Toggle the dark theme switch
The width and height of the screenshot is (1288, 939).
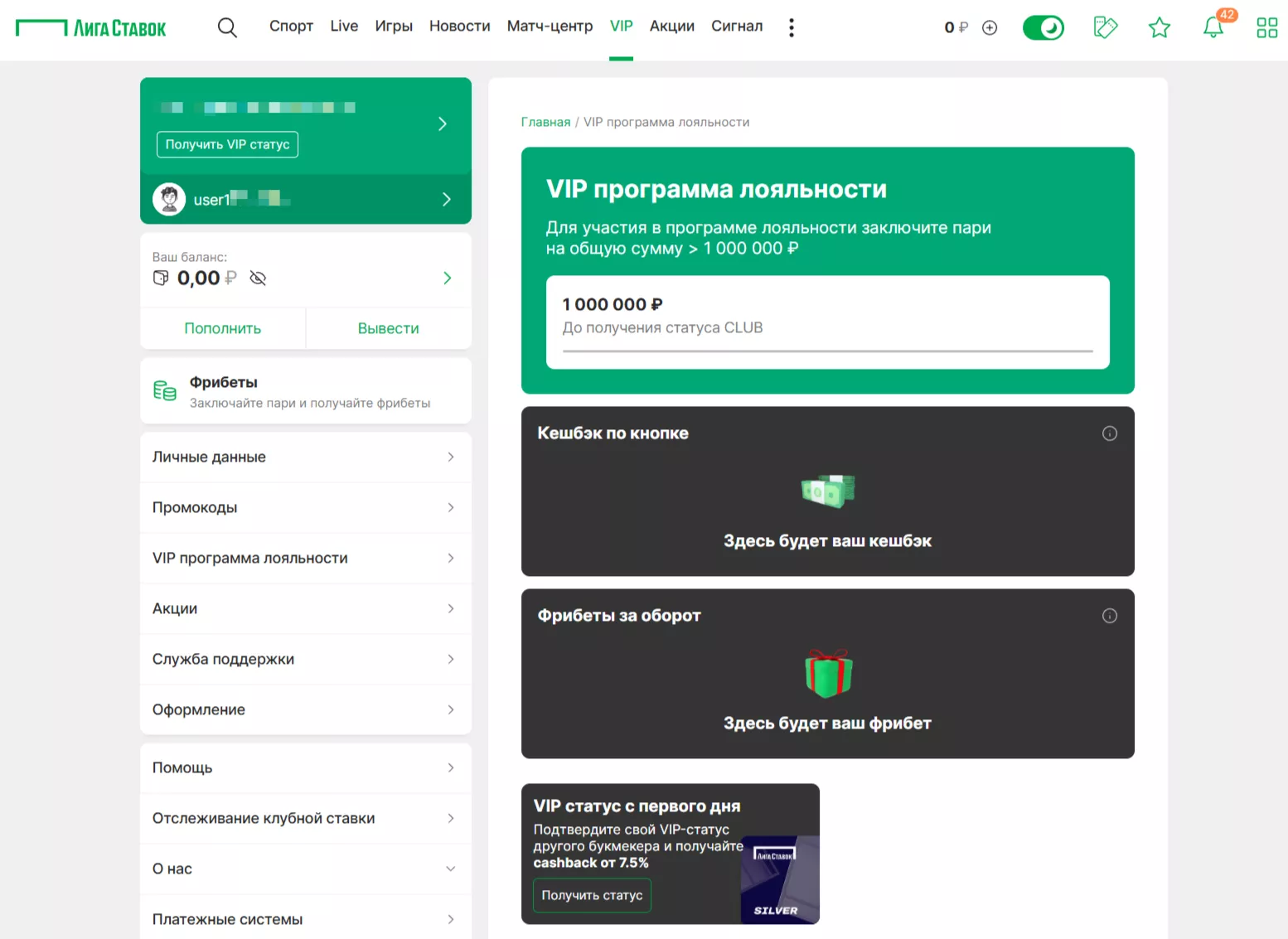(x=1043, y=27)
